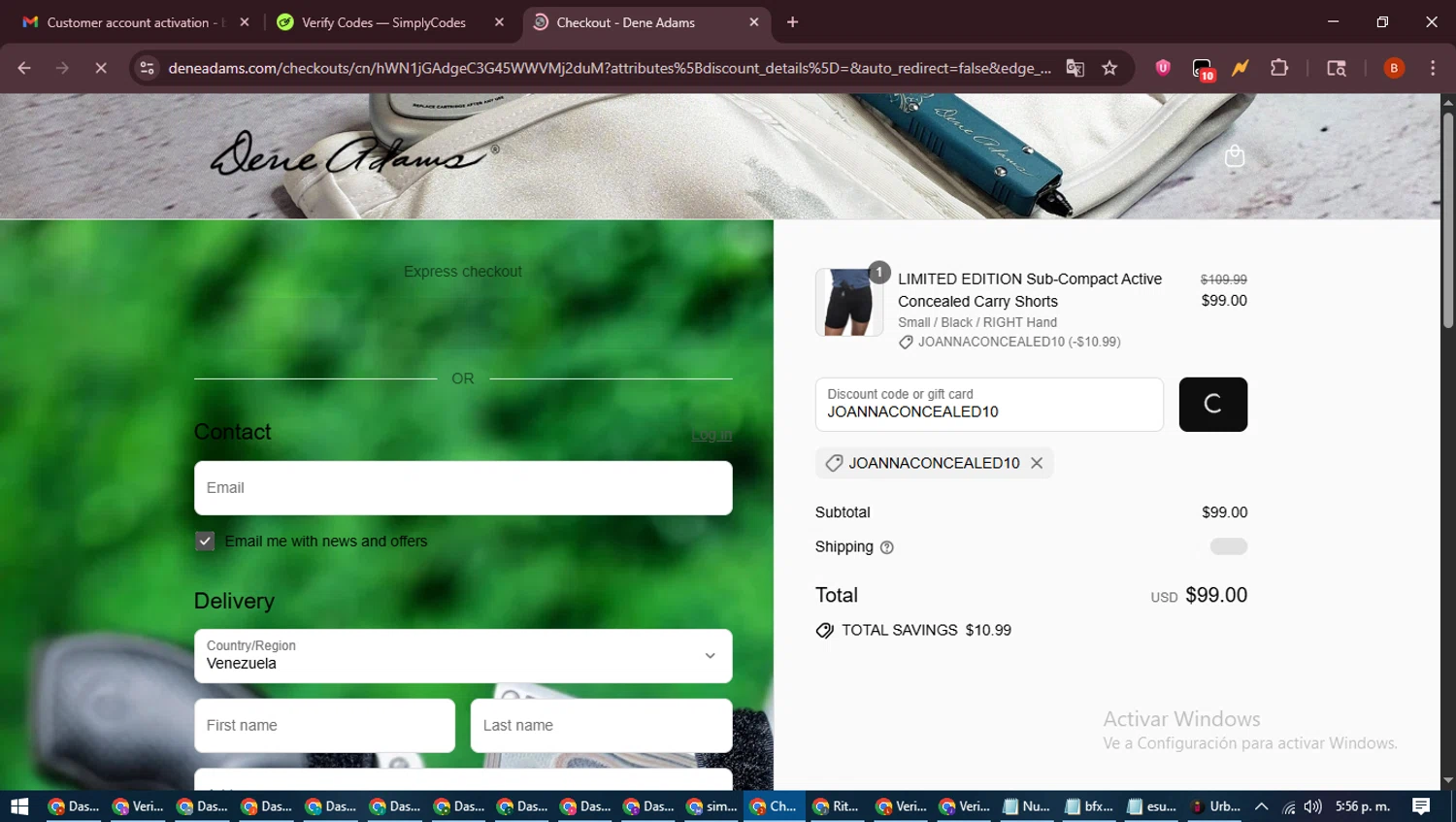The image size is (1456, 822).
Task: Close the Checkout - Dene Adams tab
Action: tap(754, 22)
